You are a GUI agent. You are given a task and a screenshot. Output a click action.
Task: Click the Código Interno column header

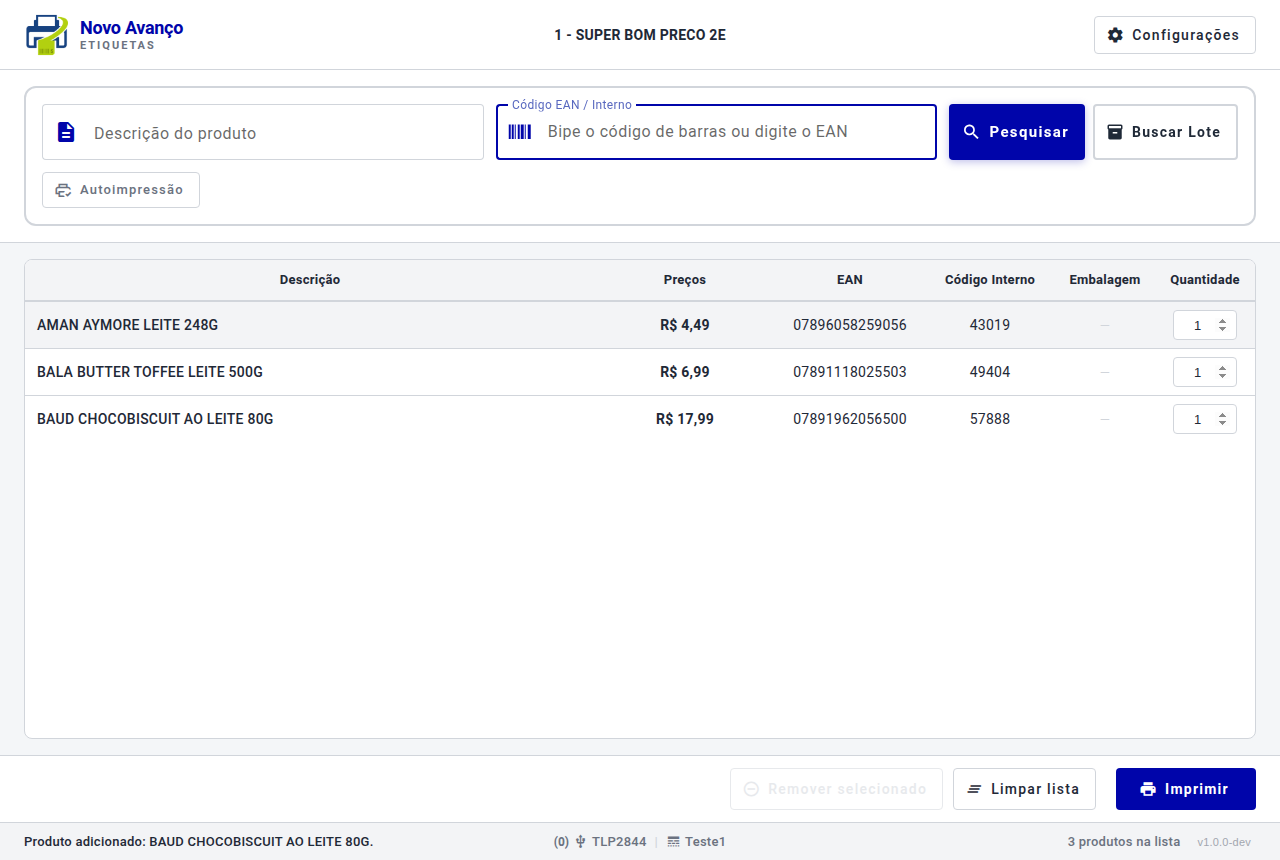click(x=990, y=280)
